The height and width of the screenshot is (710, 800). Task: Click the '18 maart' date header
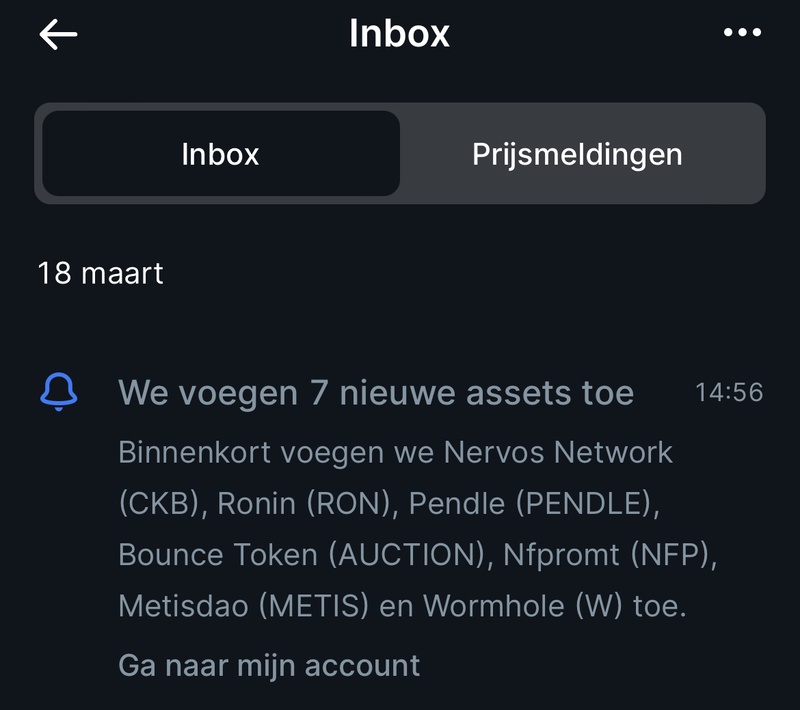pyautogui.click(x=100, y=273)
